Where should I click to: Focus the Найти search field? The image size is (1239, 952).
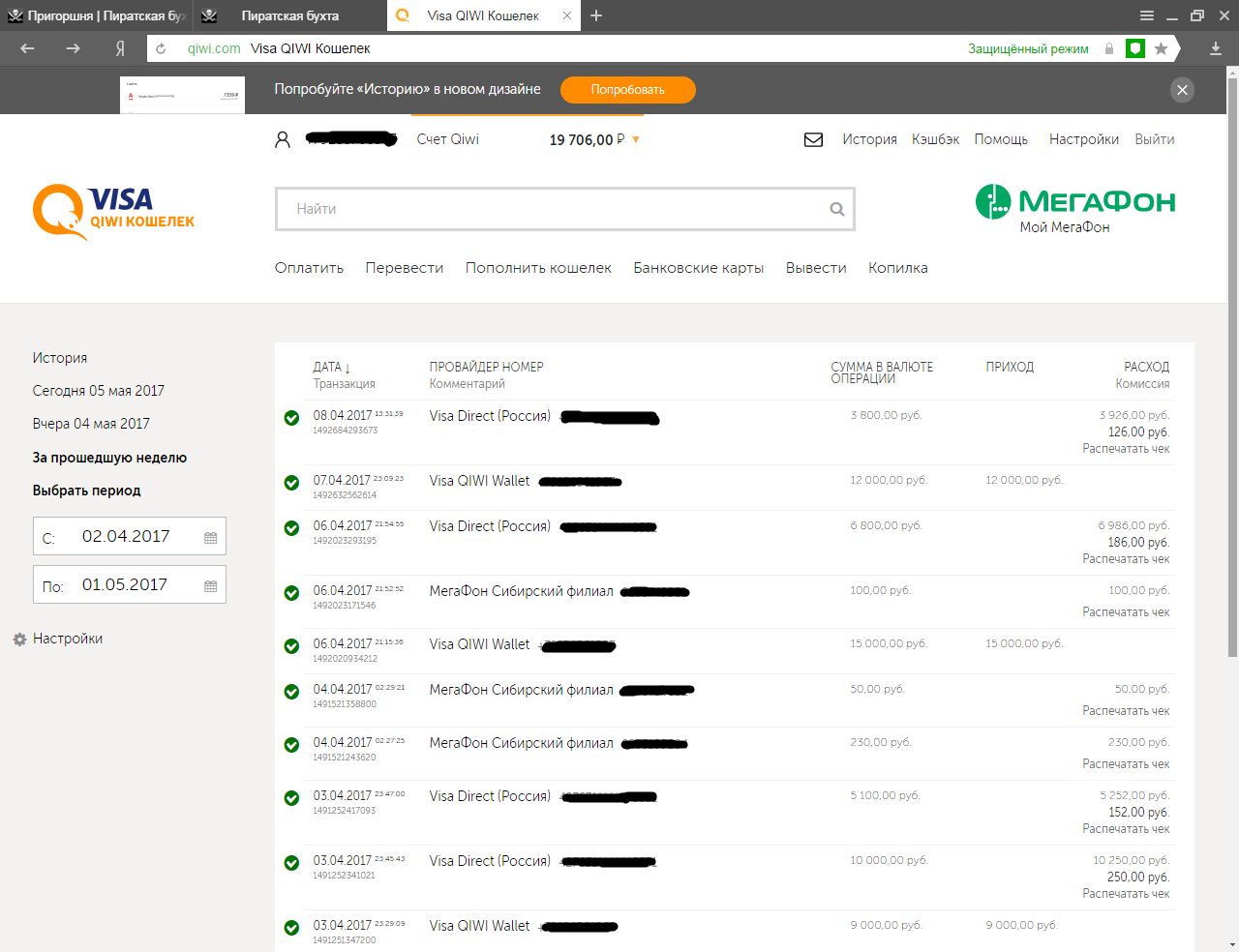(553, 209)
